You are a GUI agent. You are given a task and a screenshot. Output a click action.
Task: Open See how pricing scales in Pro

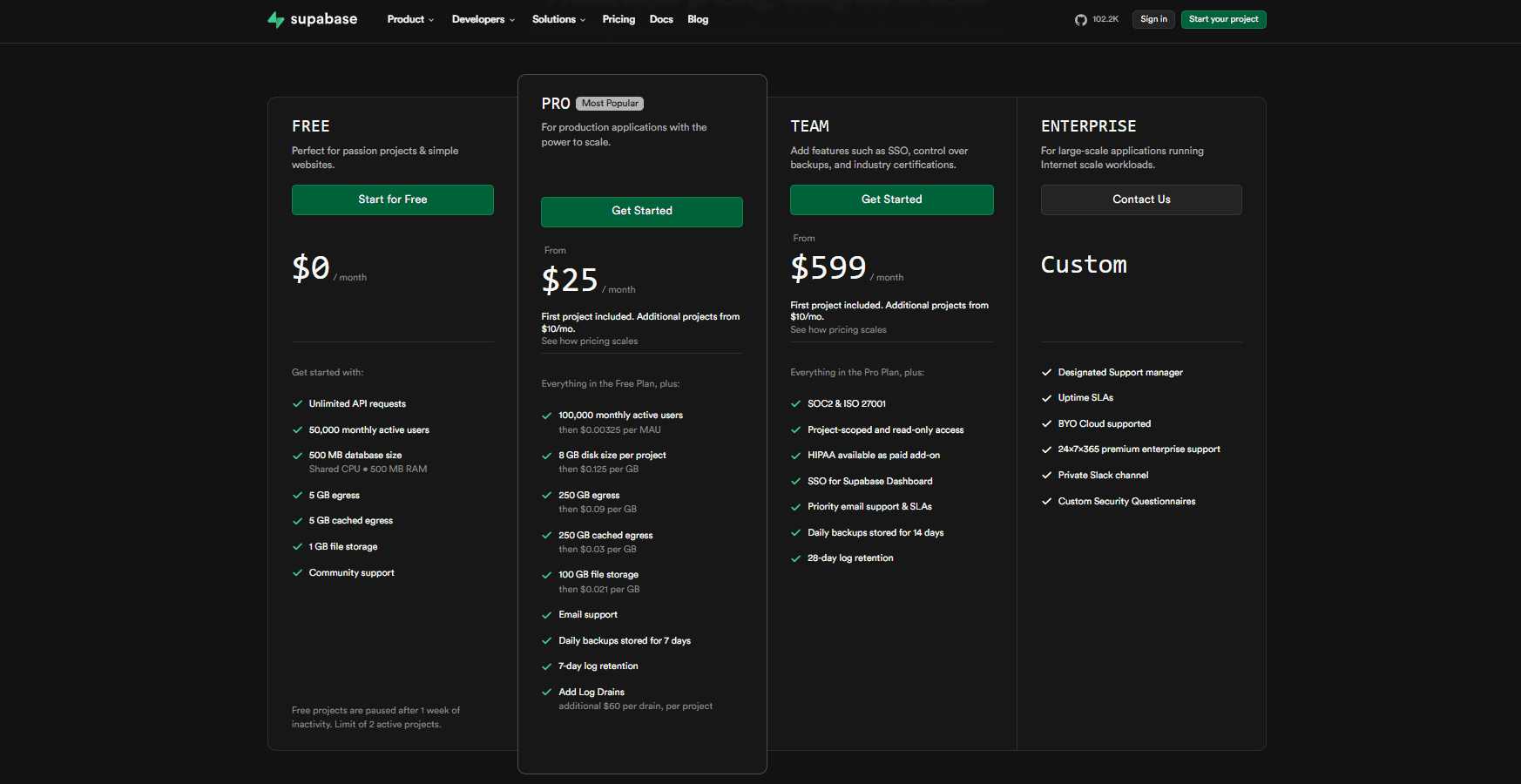click(x=590, y=341)
